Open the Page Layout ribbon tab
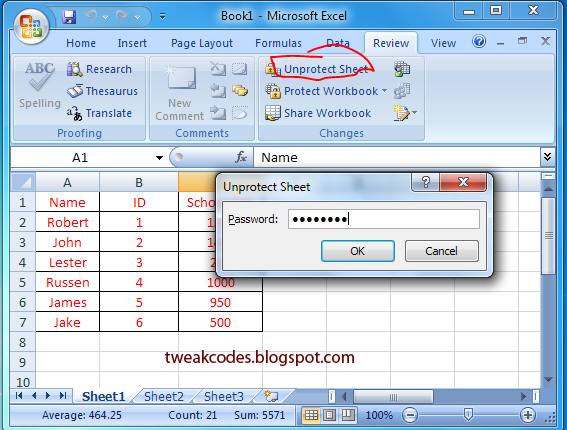The image size is (567, 430). [x=202, y=43]
